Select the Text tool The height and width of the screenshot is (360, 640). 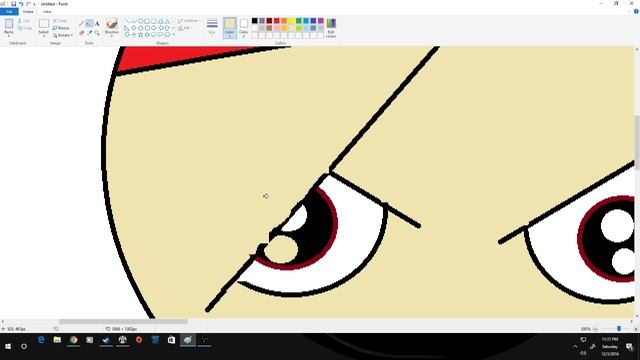tap(97, 24)
